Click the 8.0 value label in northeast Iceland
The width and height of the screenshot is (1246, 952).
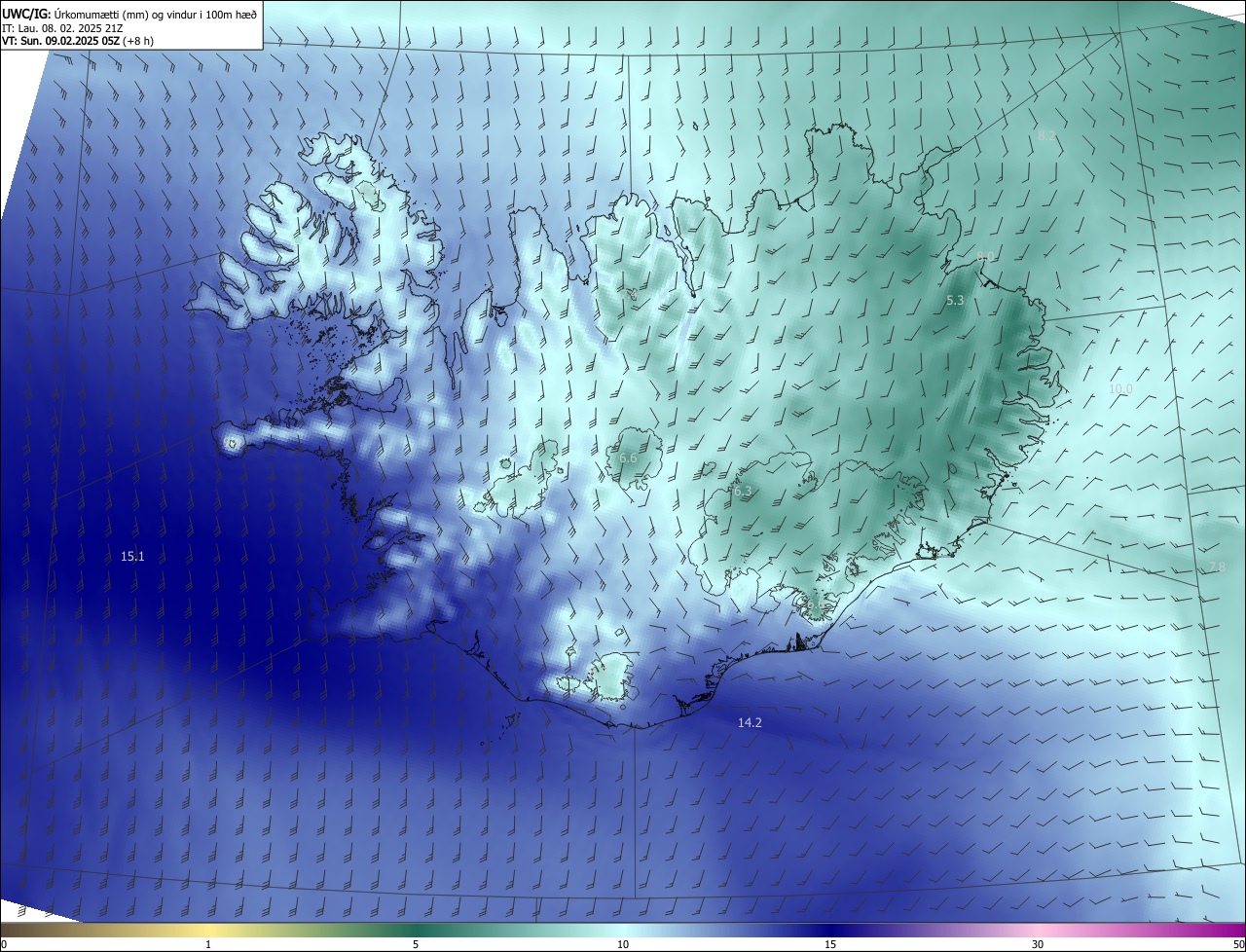point(985,256)
